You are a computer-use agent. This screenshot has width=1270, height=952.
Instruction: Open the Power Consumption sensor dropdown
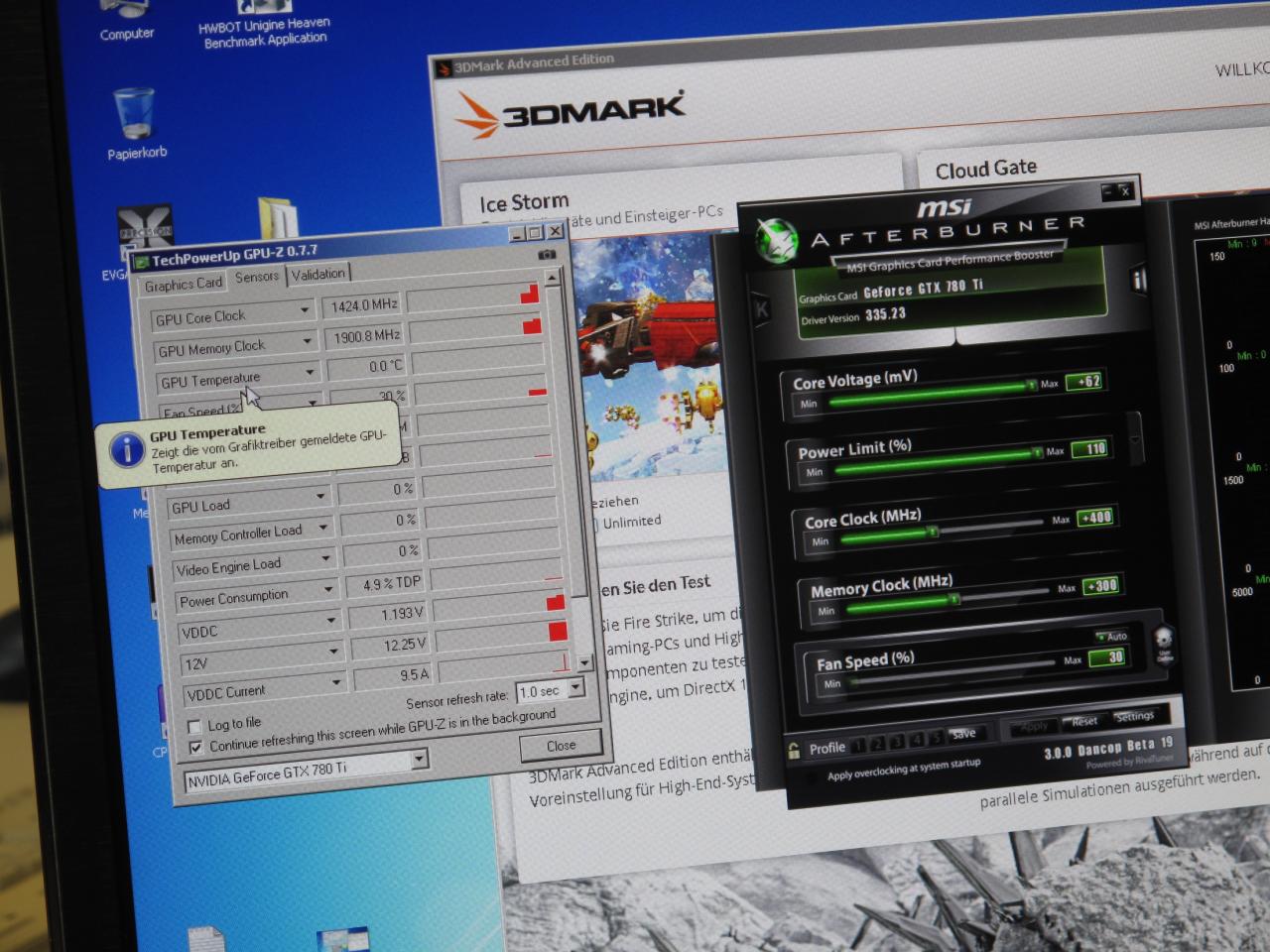point(328,589)
